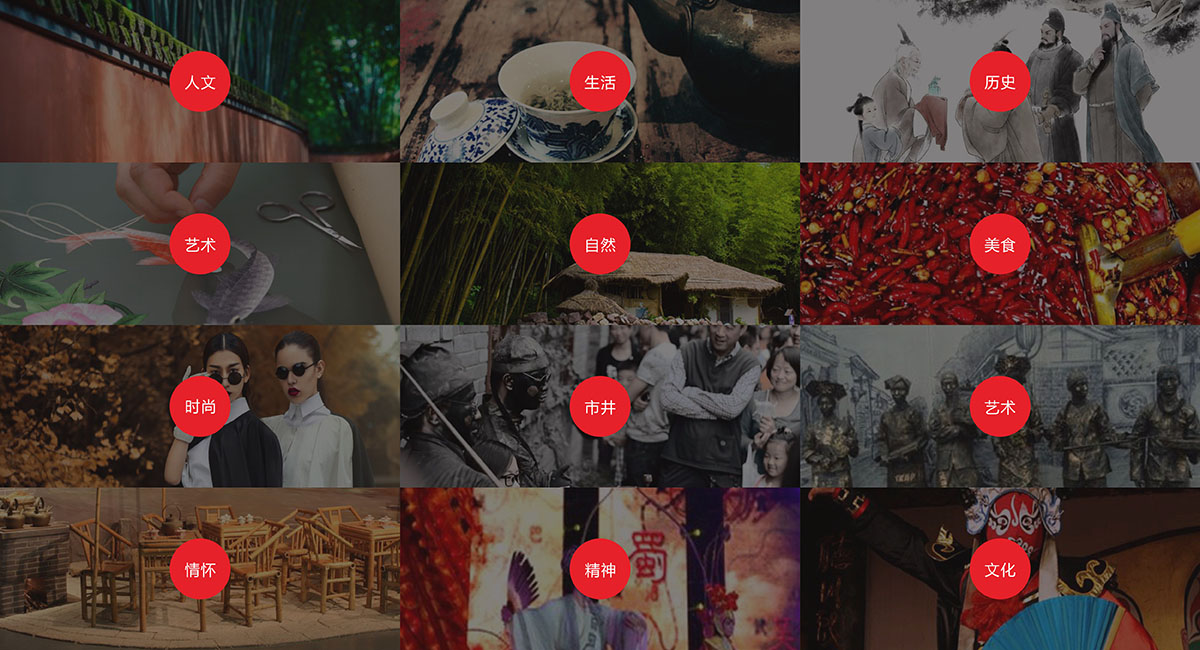The width and height of the screenshot is (1200, 650).
Task: Click 艺术 circle over the bronze statues
Action: coord(1000,407)
